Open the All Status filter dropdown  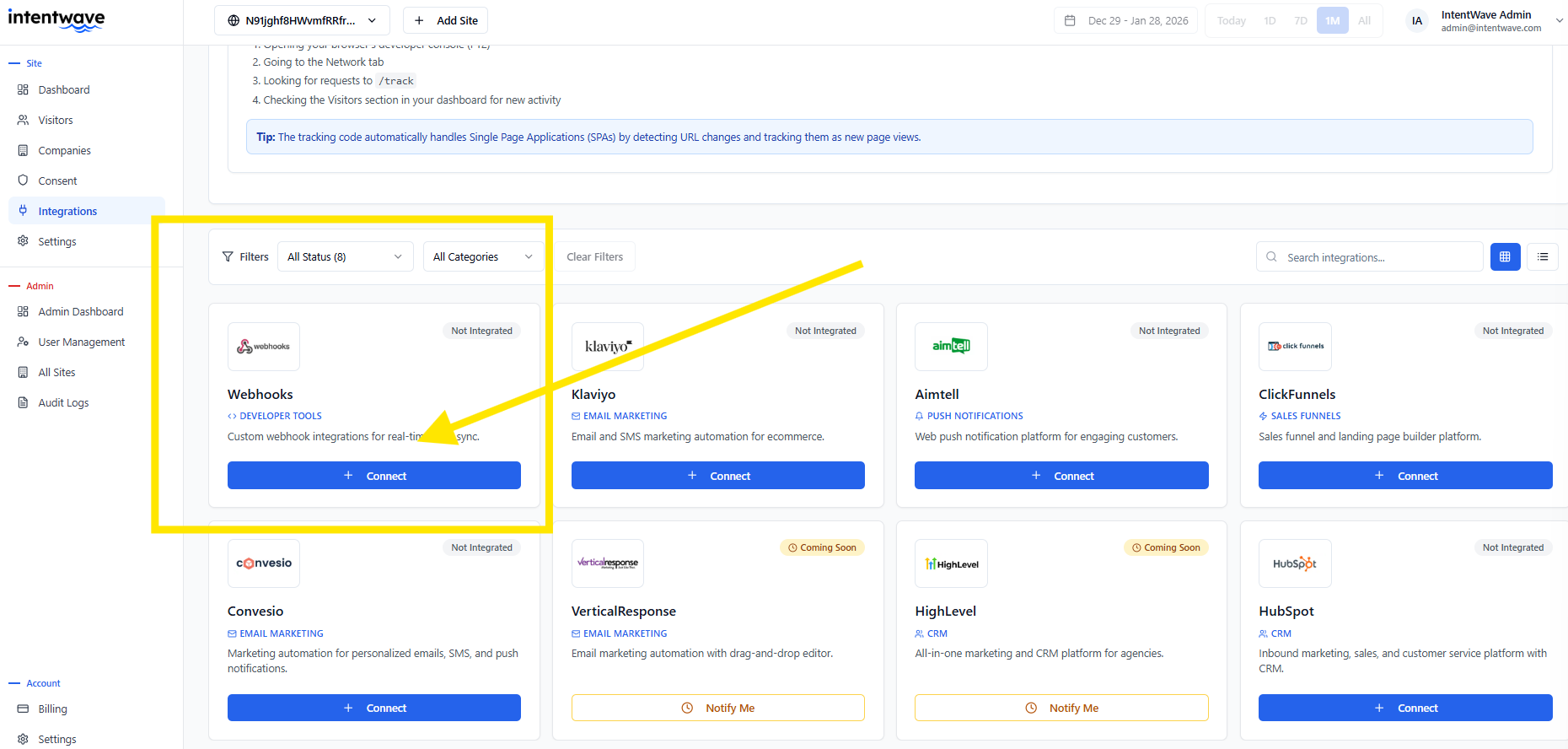coord(345,257)
